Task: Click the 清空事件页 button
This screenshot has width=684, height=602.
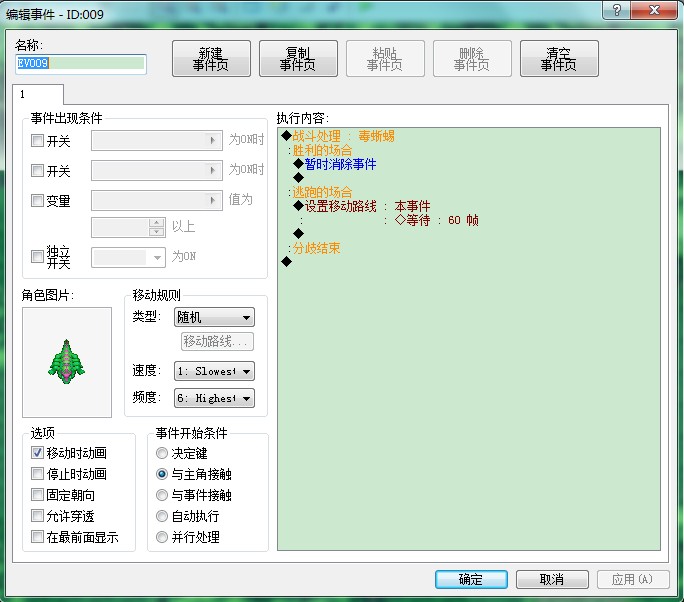Action: click(559, 59)
